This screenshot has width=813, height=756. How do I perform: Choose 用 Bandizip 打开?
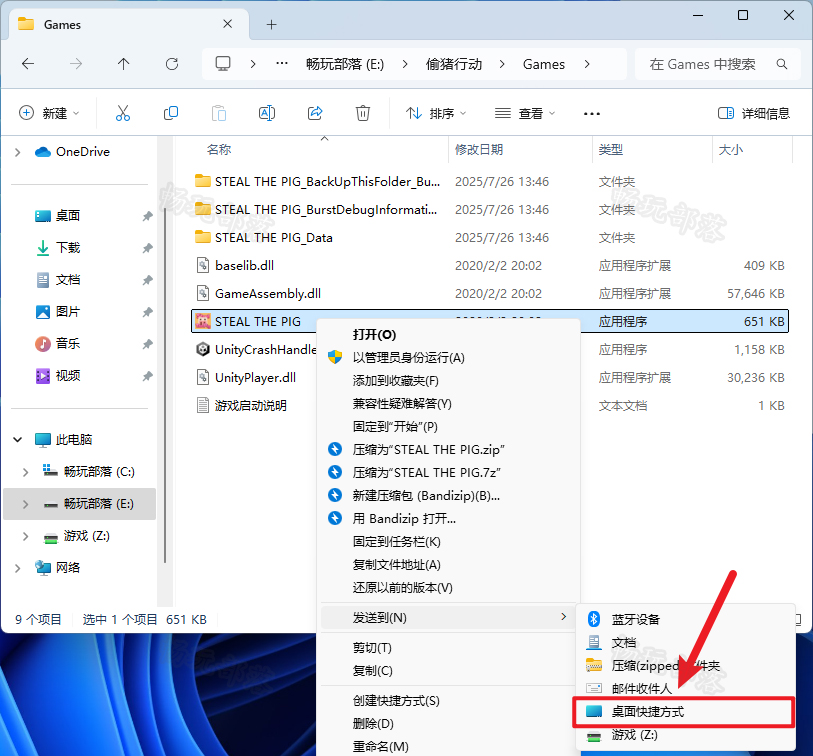coord(448,519)
